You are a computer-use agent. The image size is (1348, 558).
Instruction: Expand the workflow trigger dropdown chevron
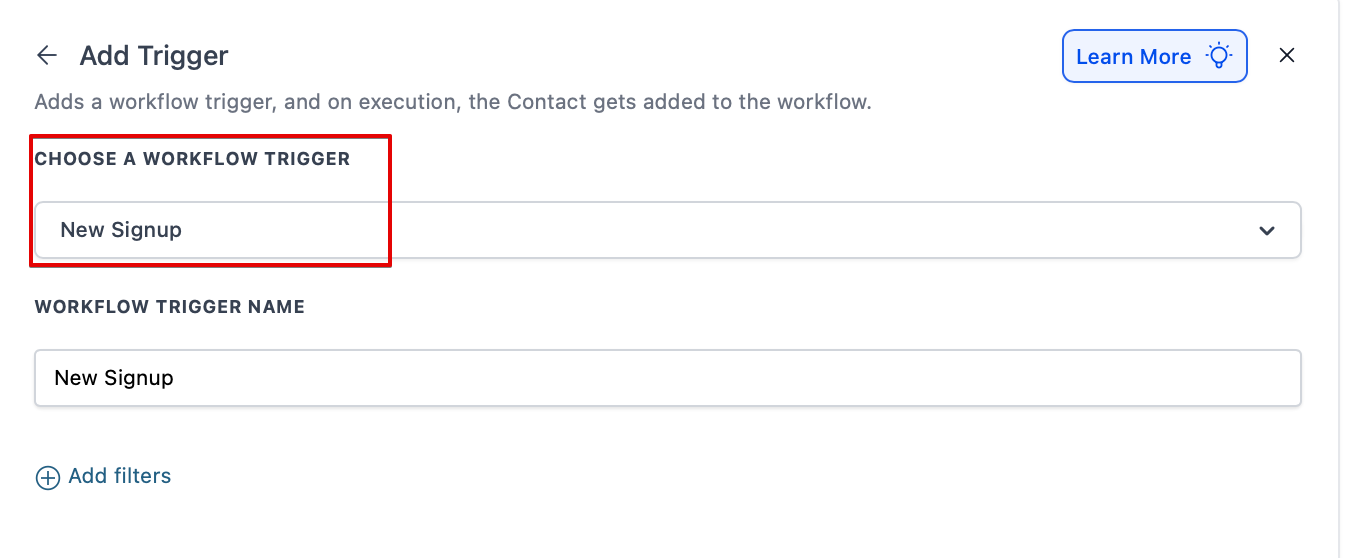[1267, 231]
